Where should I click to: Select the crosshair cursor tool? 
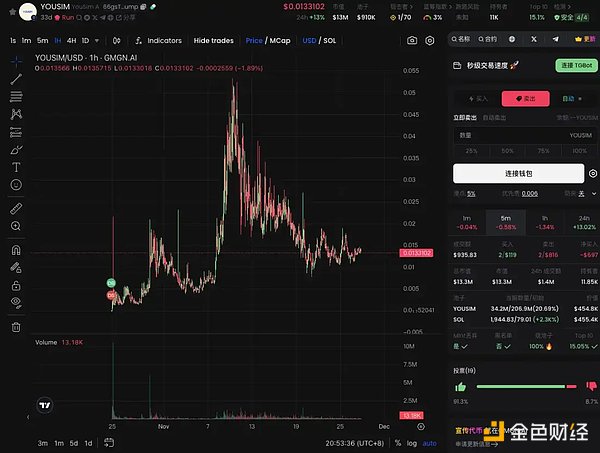16,61
